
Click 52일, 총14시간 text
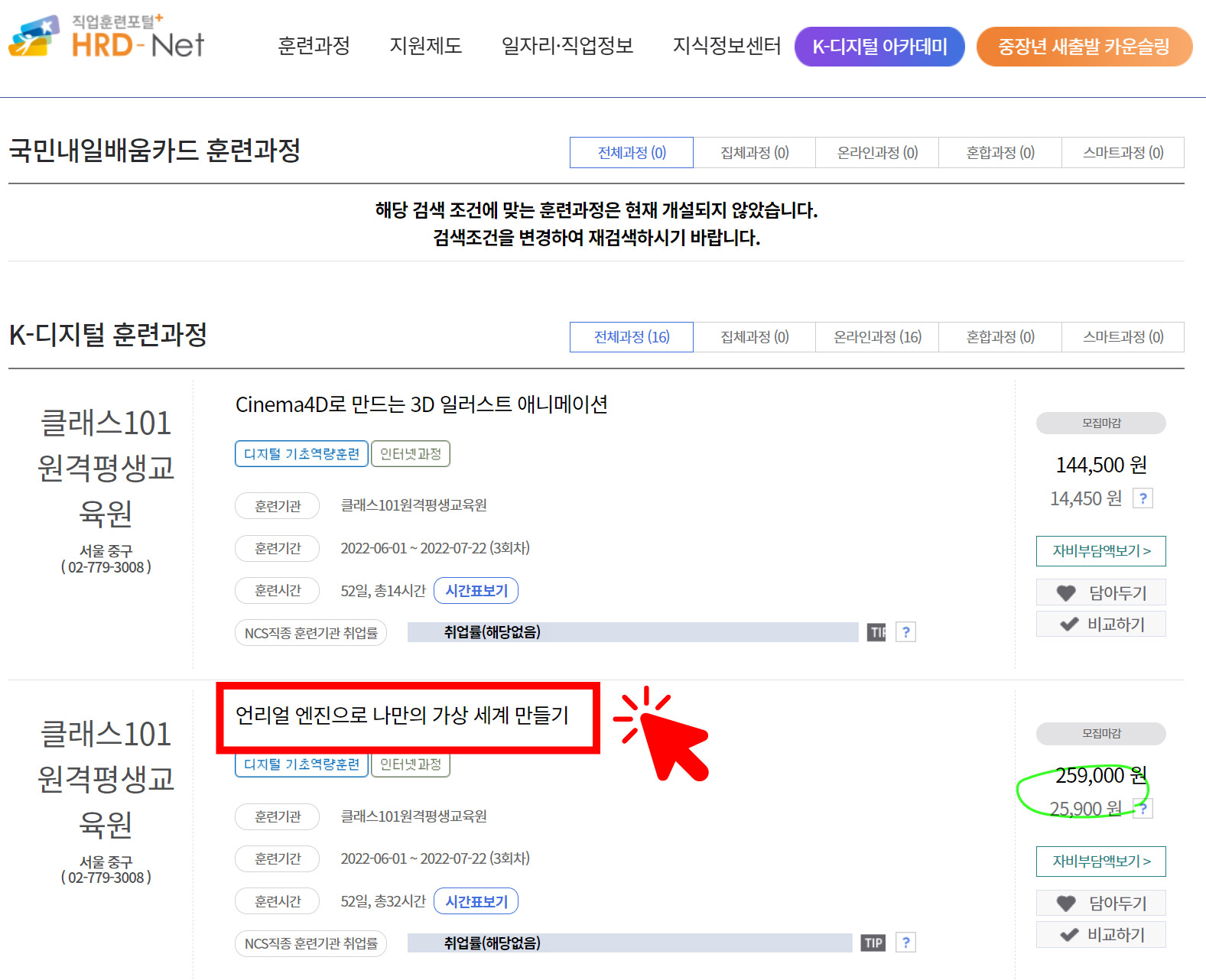(x=383, y=590)
